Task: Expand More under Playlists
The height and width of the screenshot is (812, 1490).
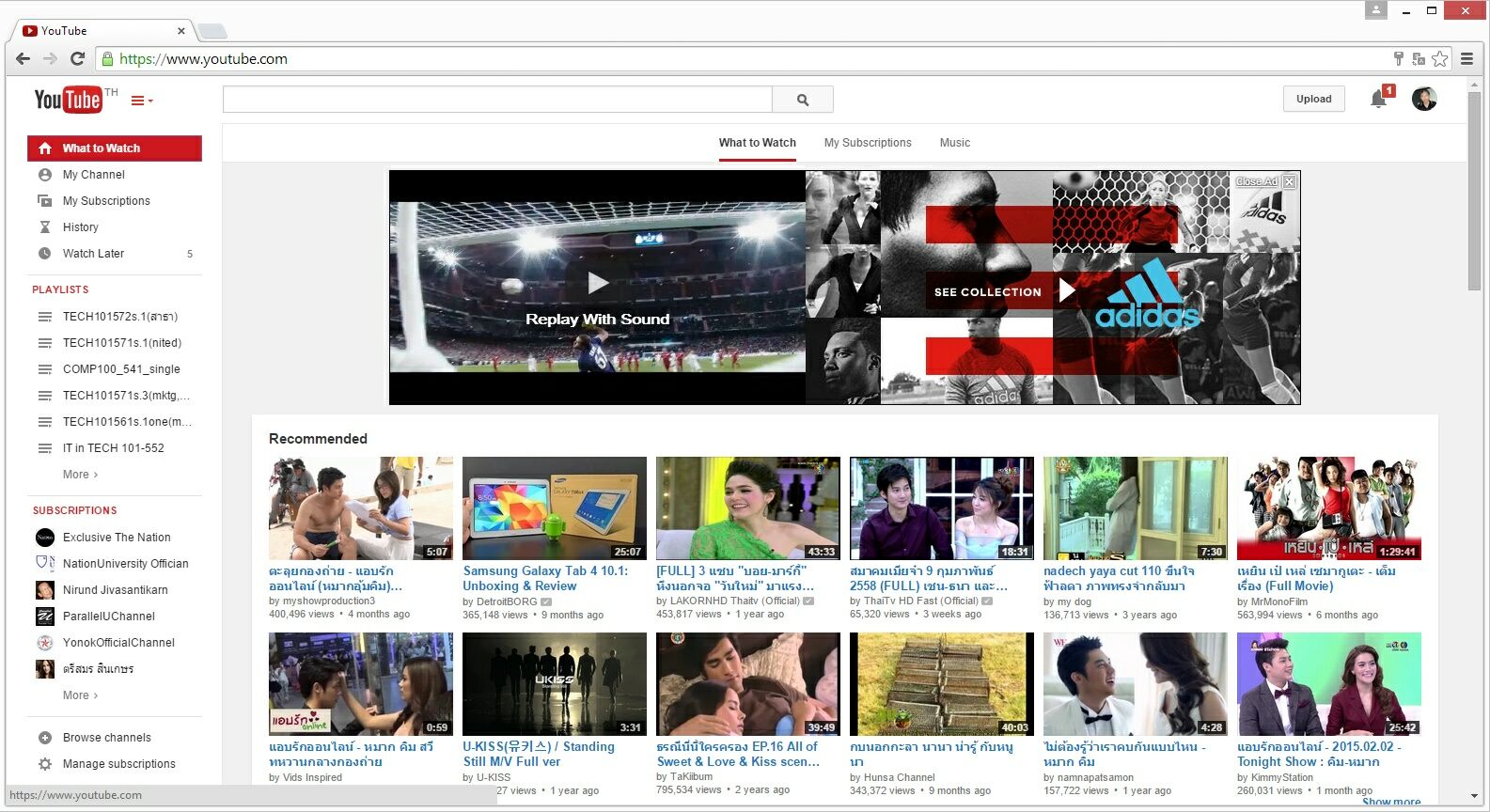Action: [80, 475]
